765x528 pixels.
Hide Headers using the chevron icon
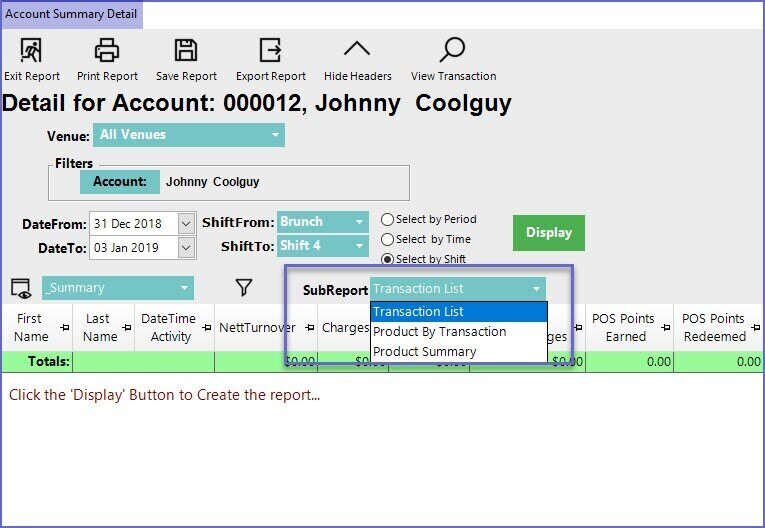point(357,50)
